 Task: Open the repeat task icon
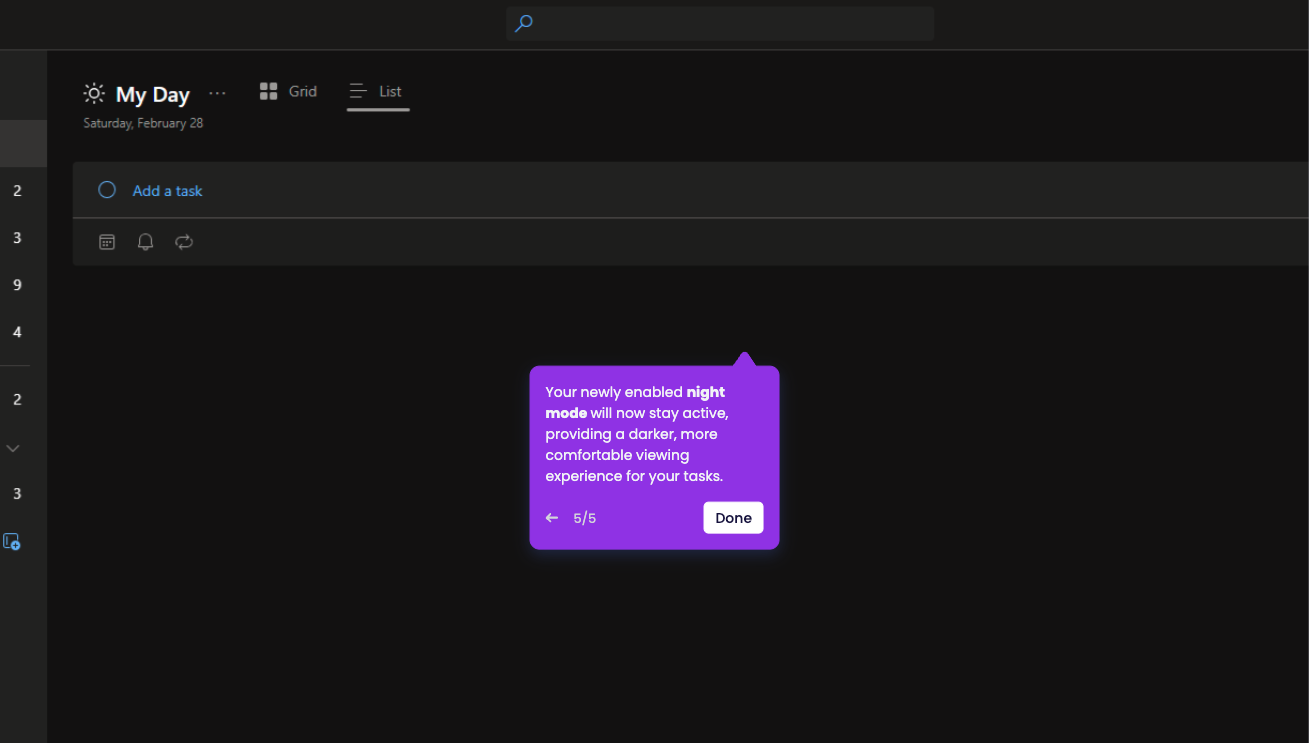[x=184, y=242]
